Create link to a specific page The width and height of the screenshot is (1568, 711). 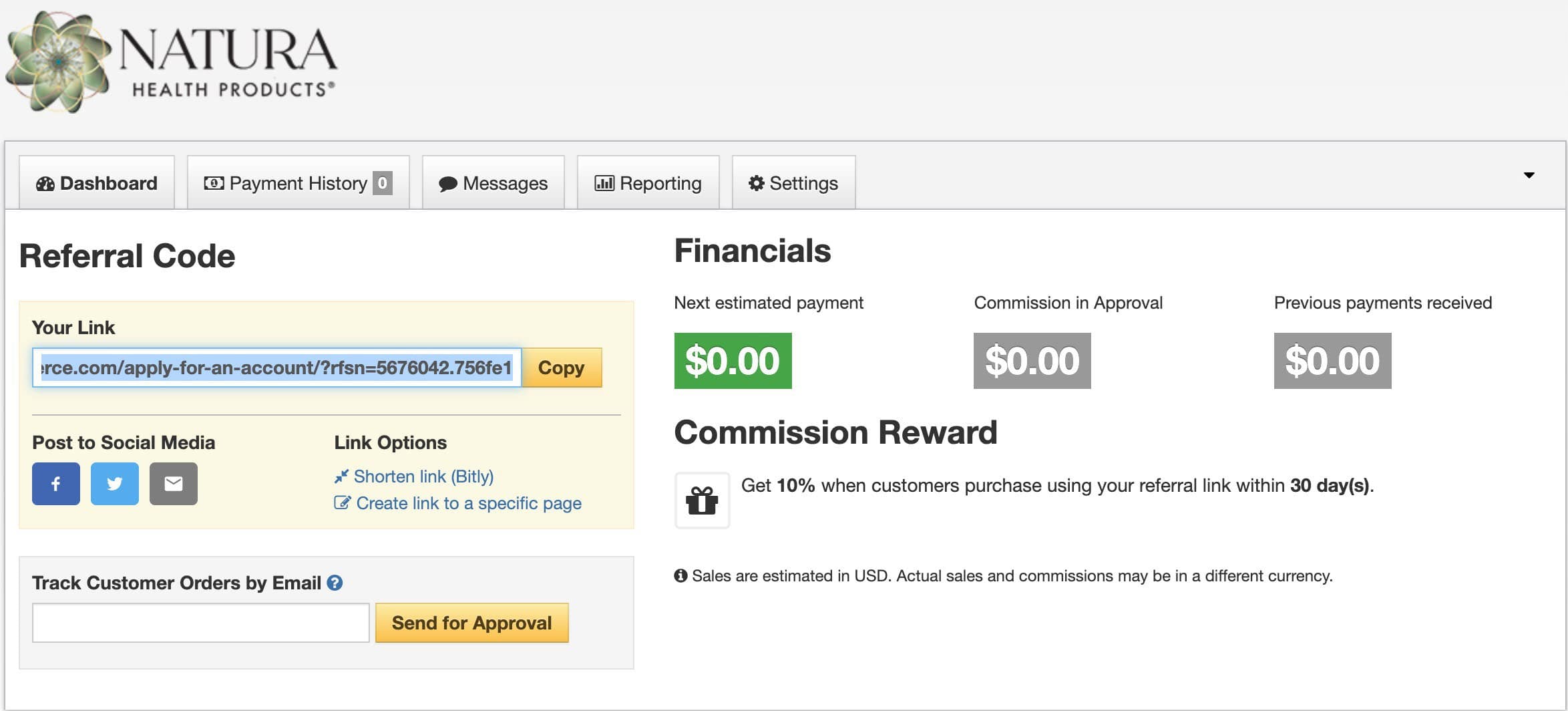pos(468,503)
